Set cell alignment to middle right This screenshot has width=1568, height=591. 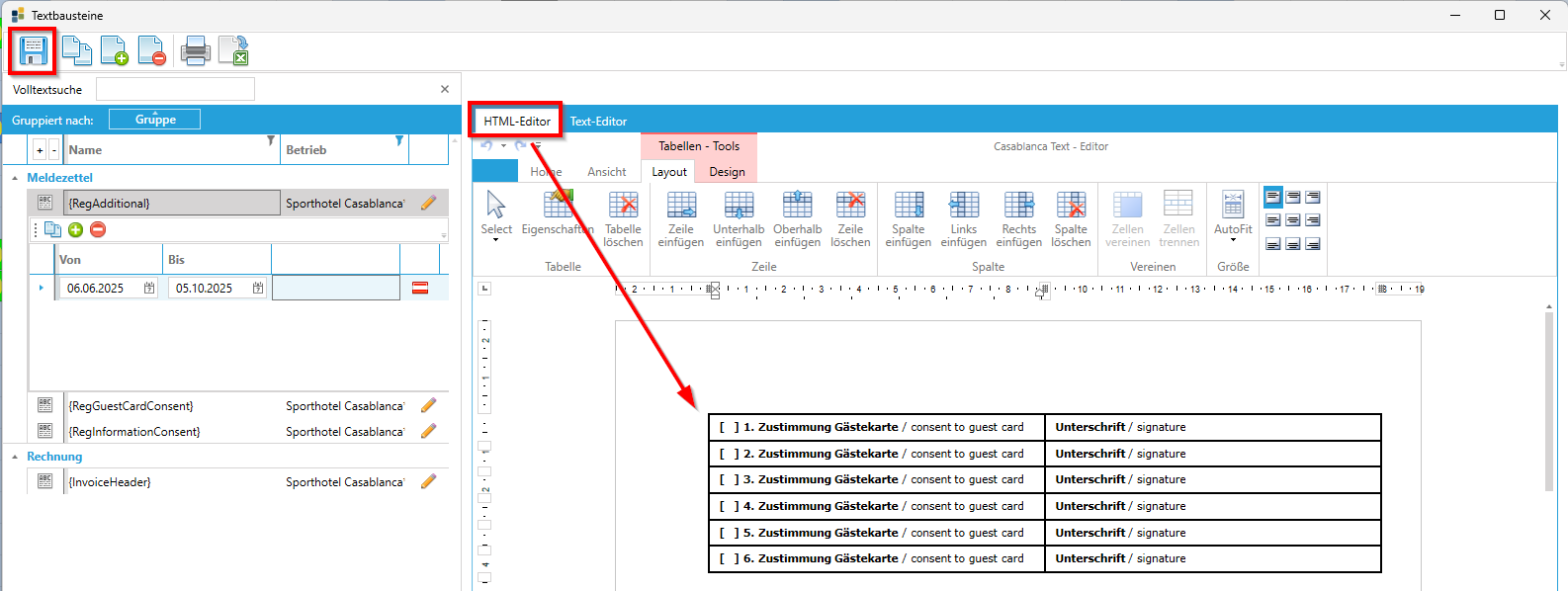[x=1313, y=220]
